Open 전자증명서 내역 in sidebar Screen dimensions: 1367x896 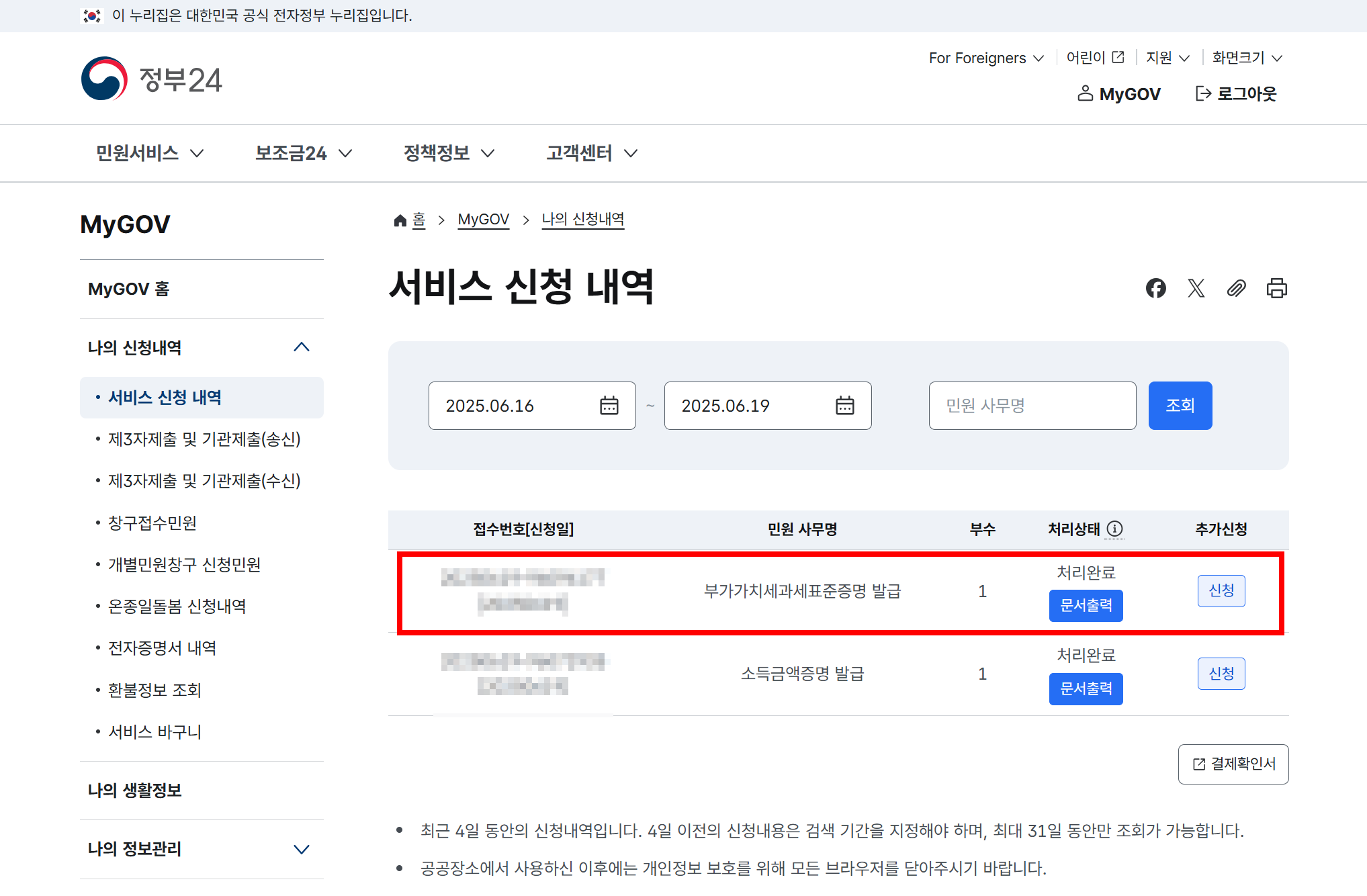tap(162, 648)
